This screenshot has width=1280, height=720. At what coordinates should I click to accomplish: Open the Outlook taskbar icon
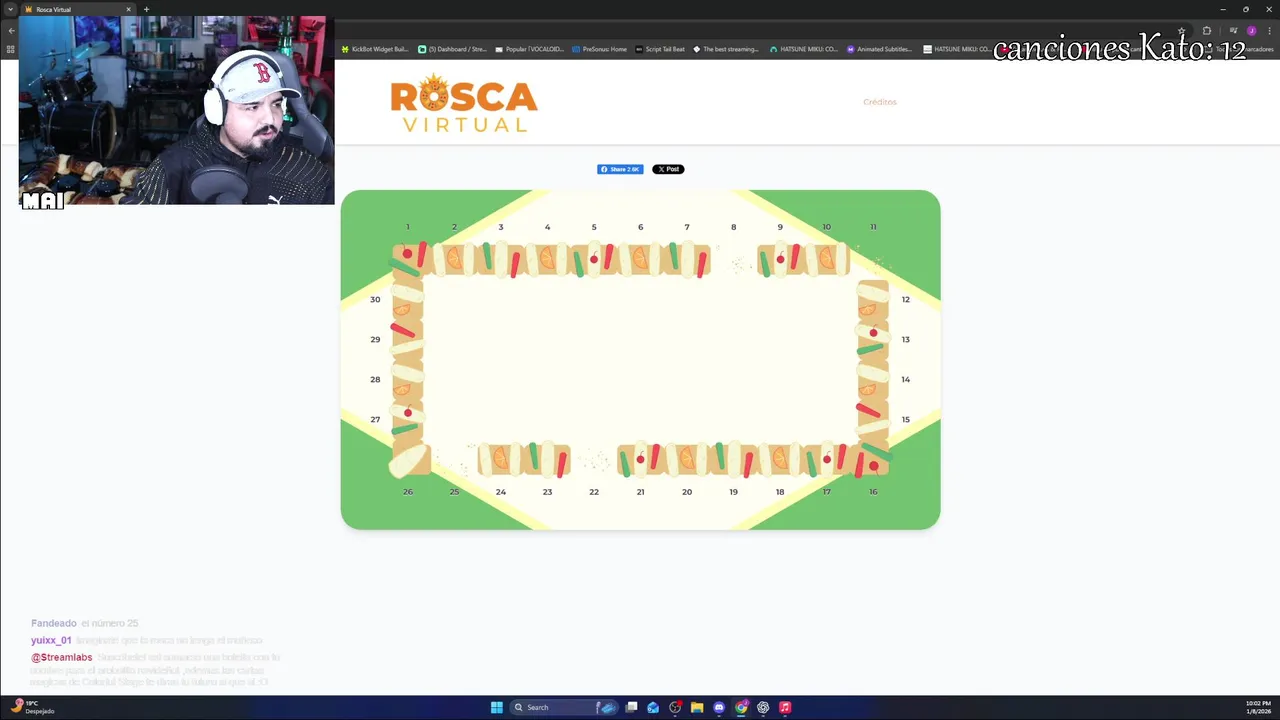653,707
